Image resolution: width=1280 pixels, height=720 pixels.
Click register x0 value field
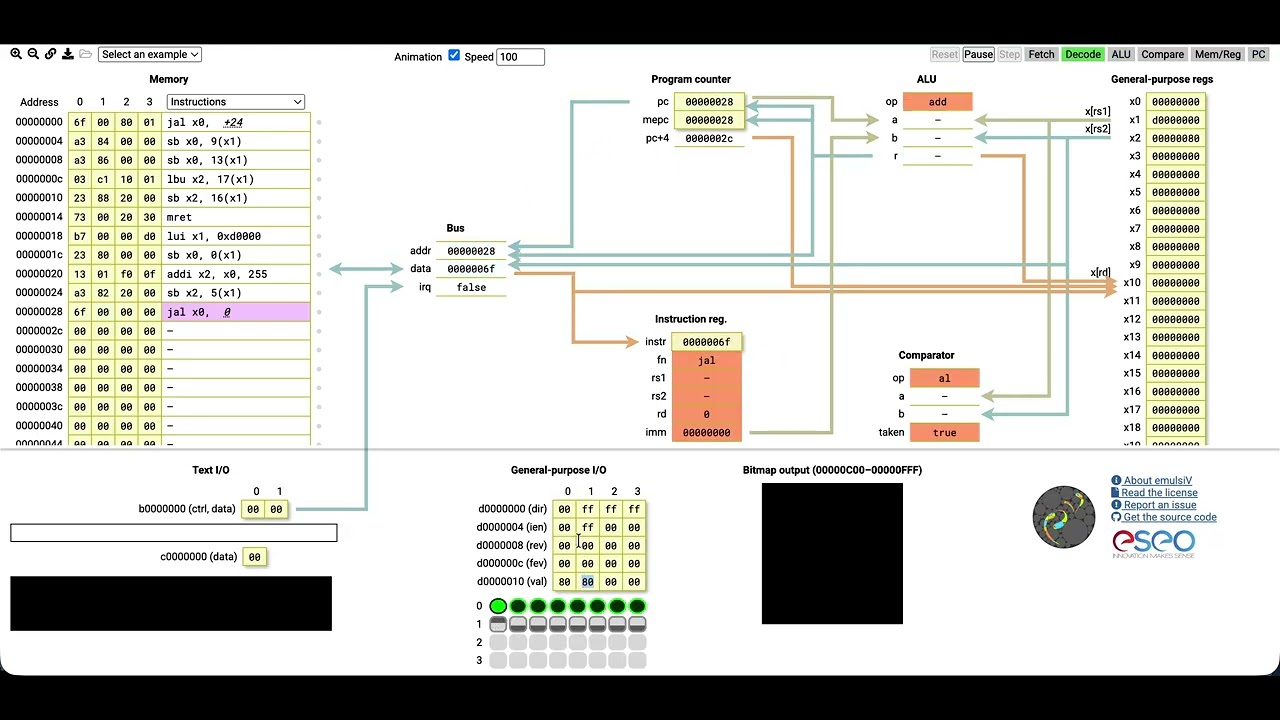[1176, 102]
